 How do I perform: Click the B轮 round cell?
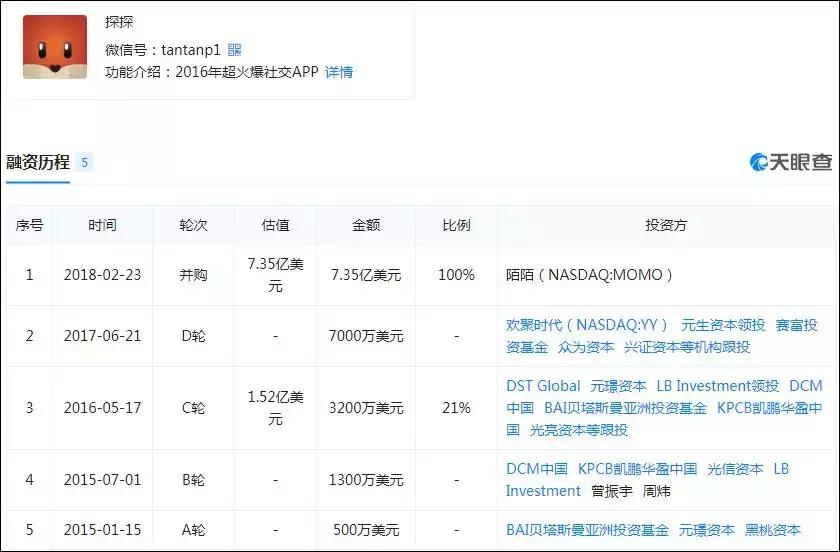point(193,480)
